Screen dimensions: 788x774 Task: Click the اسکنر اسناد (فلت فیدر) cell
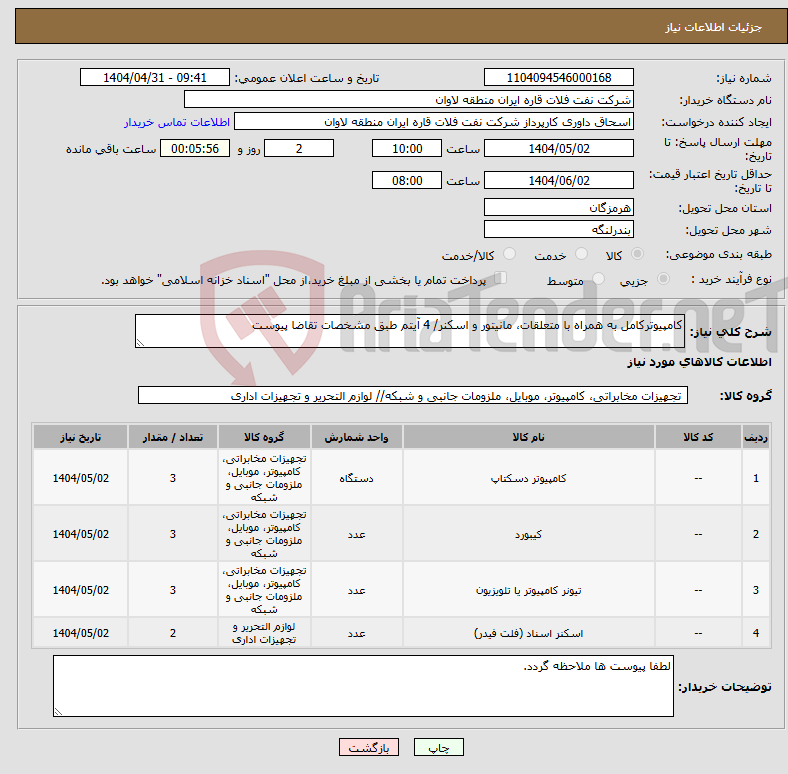point(529,633)
